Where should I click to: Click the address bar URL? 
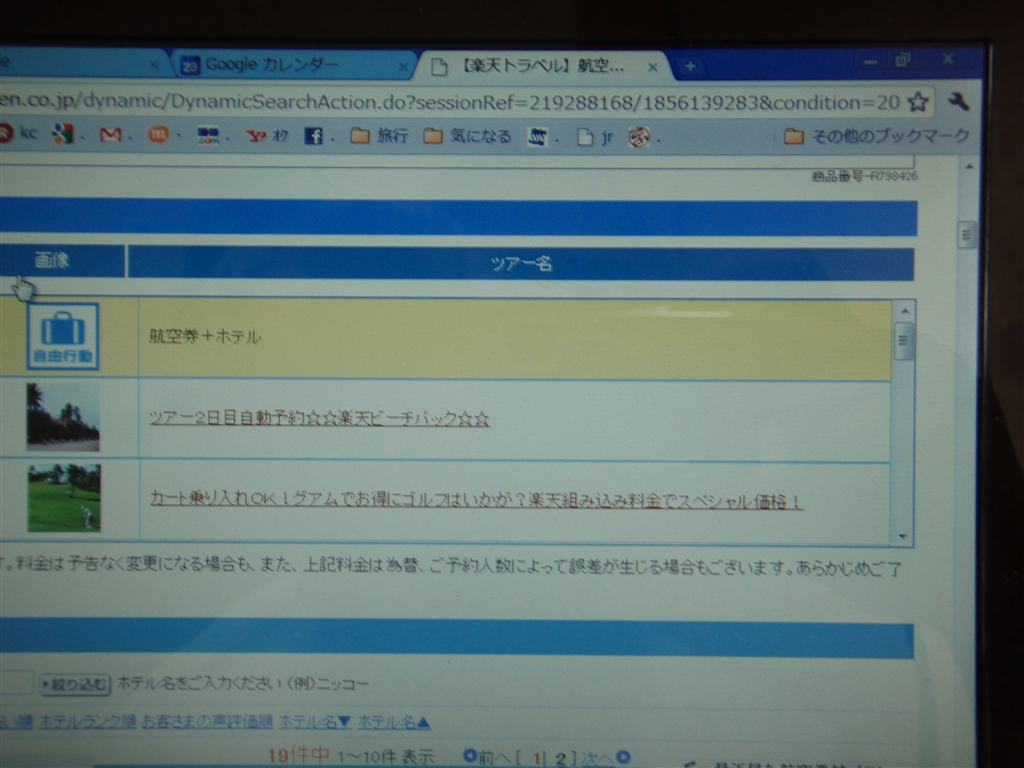tap(451, 102)
